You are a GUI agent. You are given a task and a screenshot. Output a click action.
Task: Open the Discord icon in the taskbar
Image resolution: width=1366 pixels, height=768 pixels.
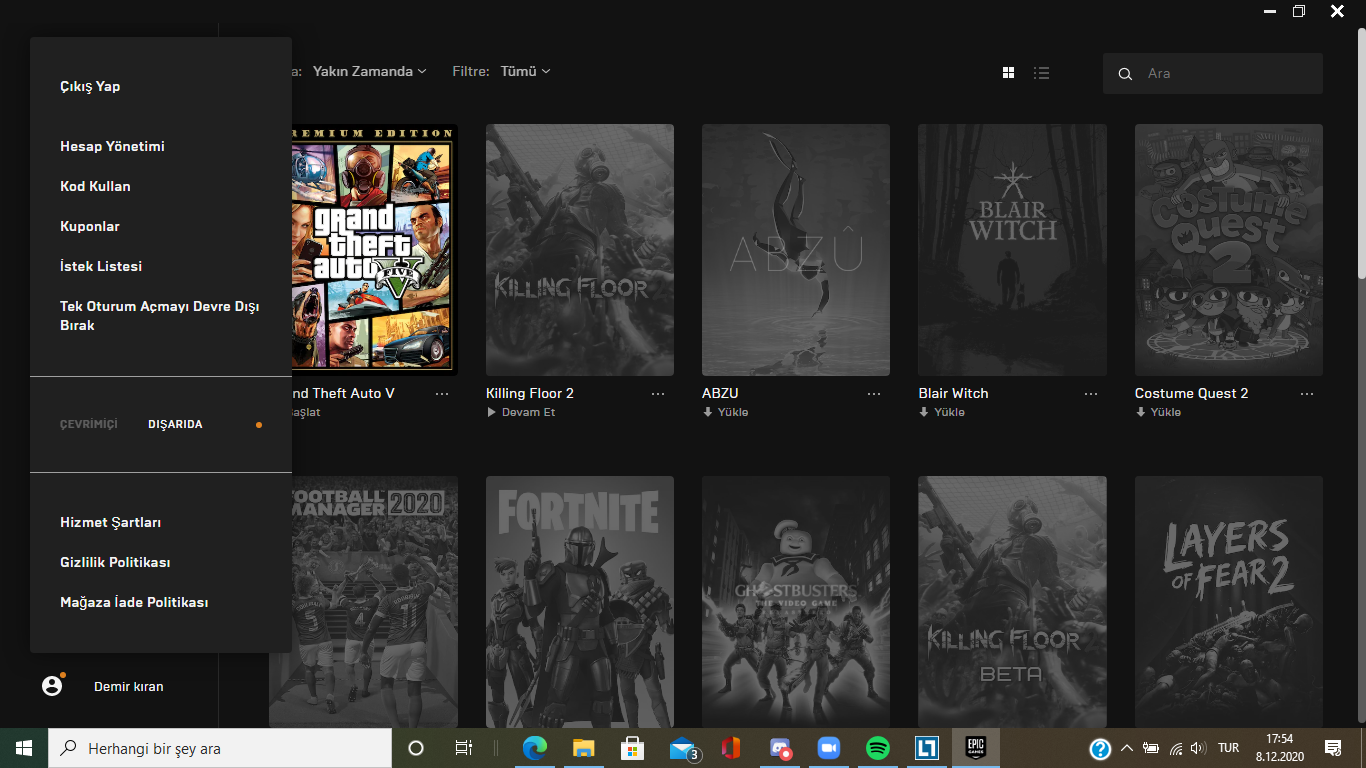(x=780, y=748)
